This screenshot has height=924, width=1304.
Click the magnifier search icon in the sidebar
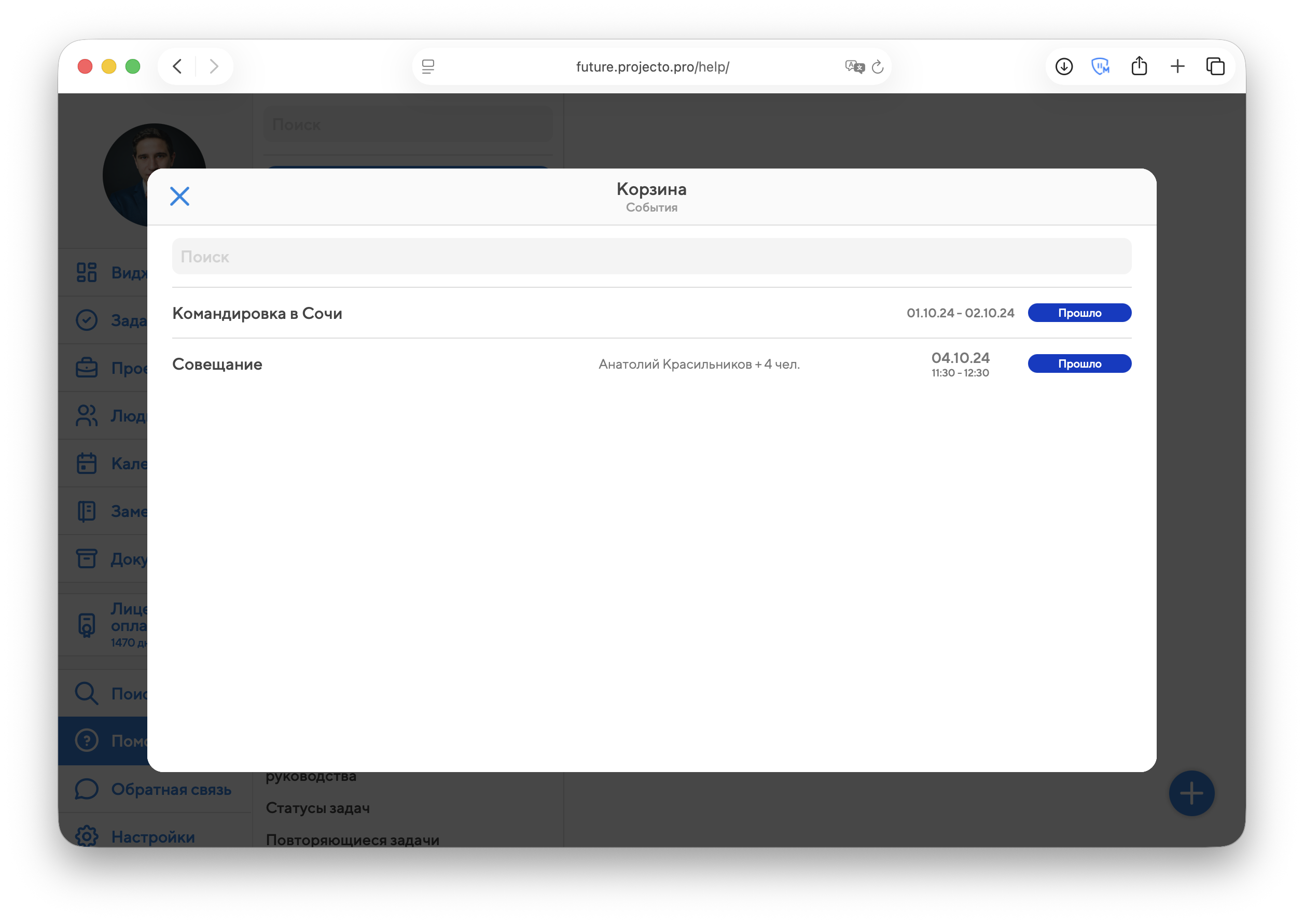tap(87, 693)
